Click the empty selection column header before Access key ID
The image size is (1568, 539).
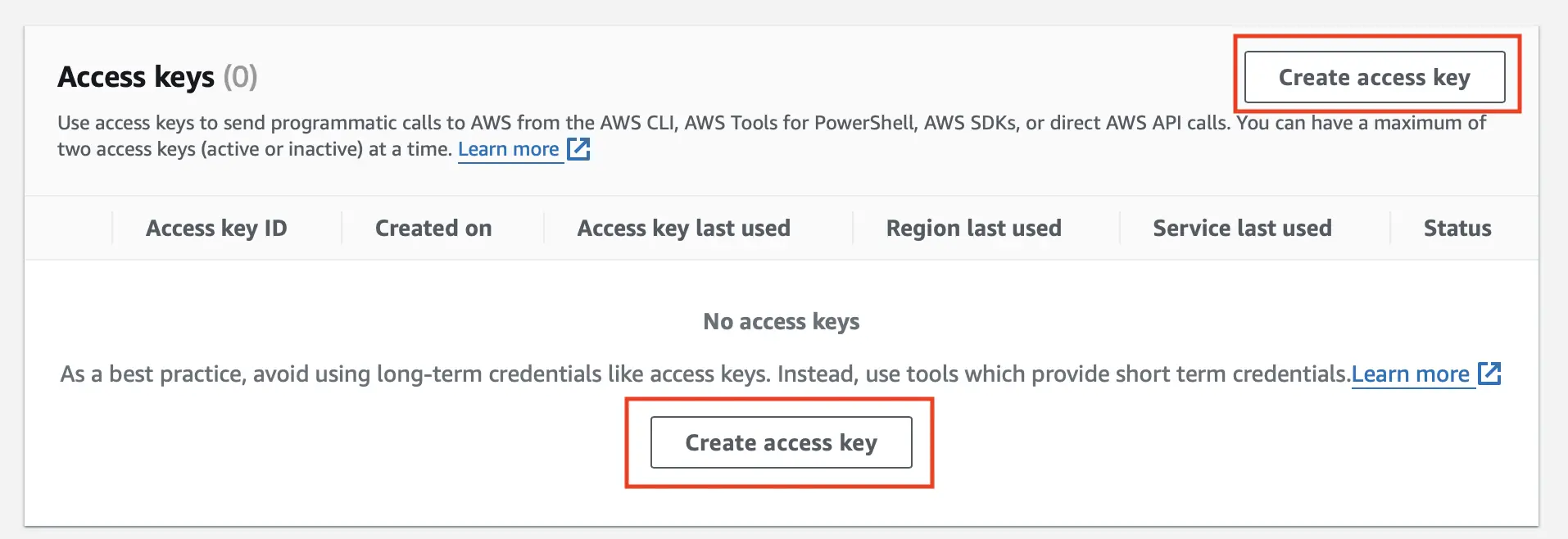coord(69,228)
